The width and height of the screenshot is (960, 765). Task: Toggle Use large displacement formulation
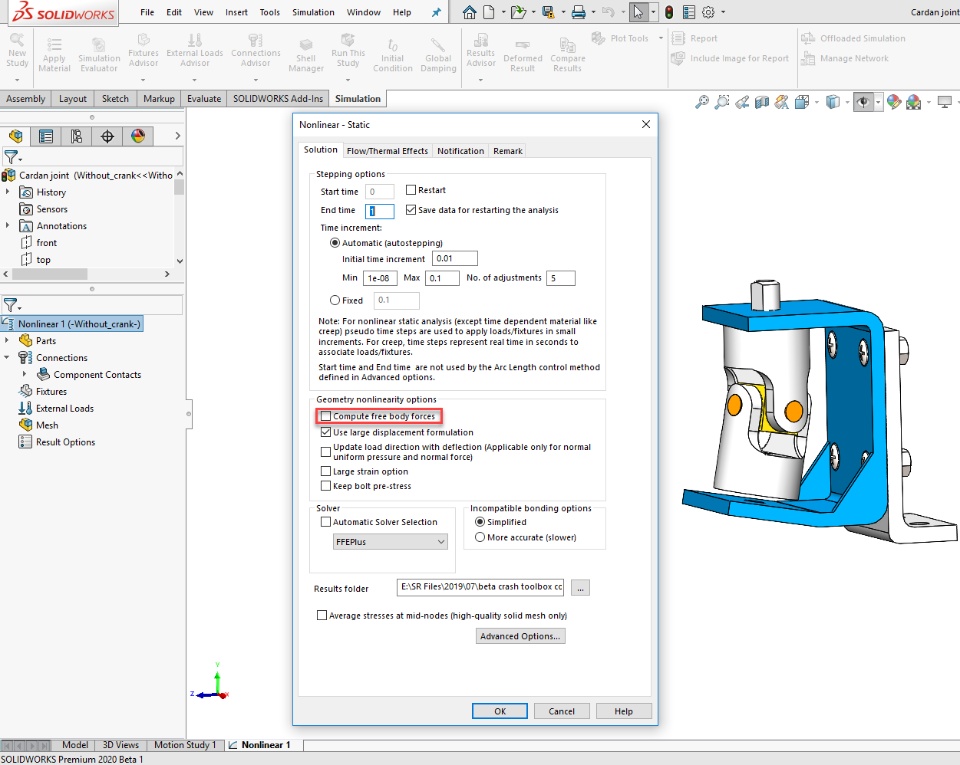point(326,432)
